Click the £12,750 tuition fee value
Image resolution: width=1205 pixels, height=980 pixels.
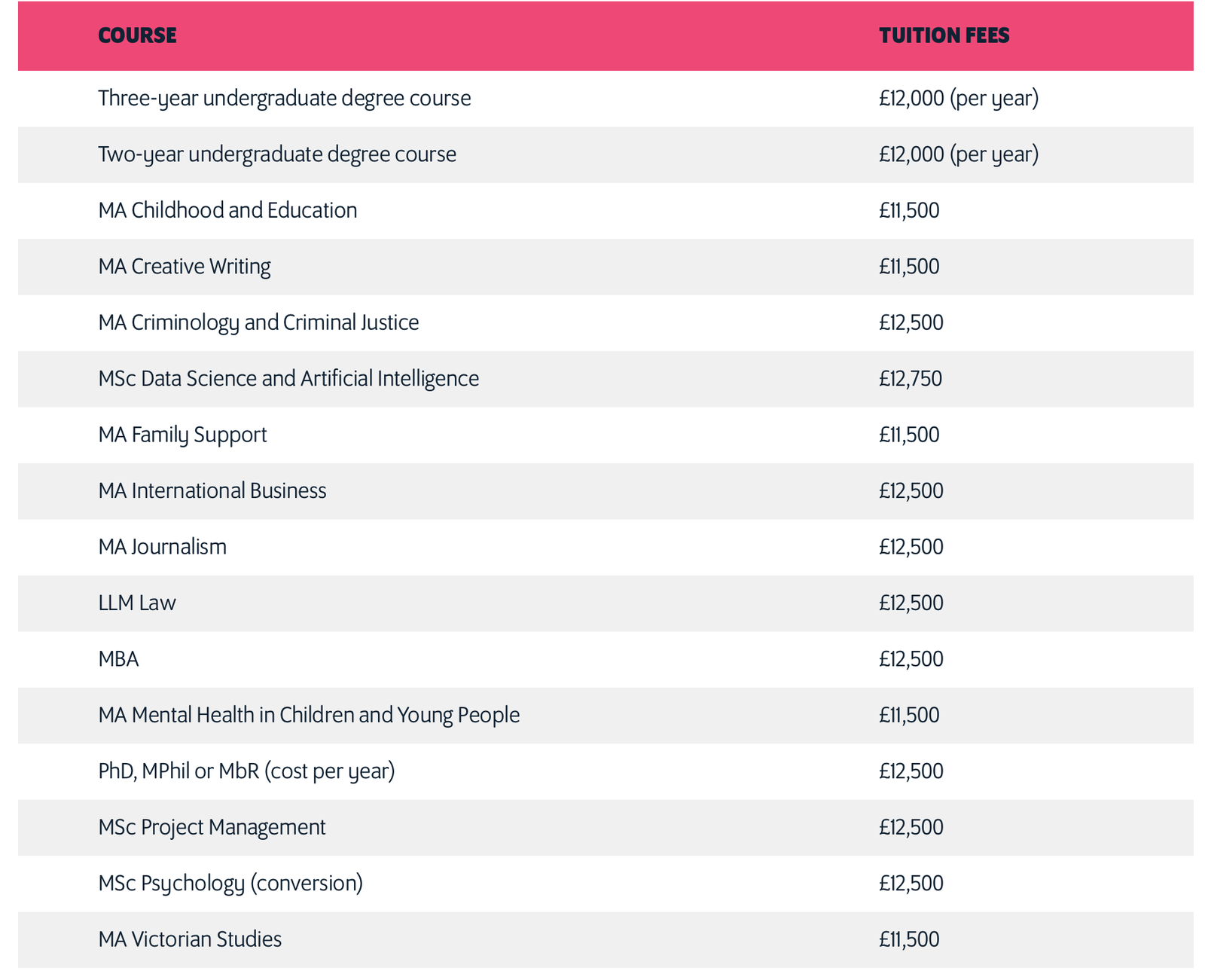click(x=910, y=378)
